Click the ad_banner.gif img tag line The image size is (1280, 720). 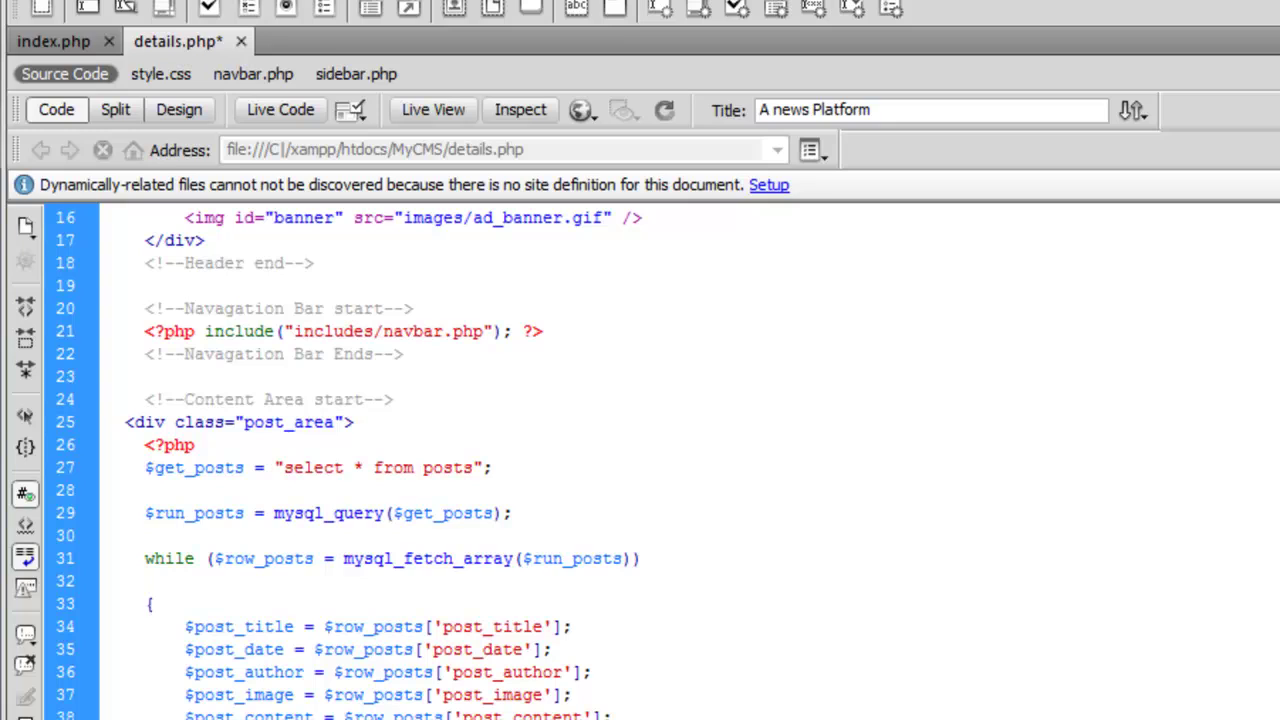413,217
